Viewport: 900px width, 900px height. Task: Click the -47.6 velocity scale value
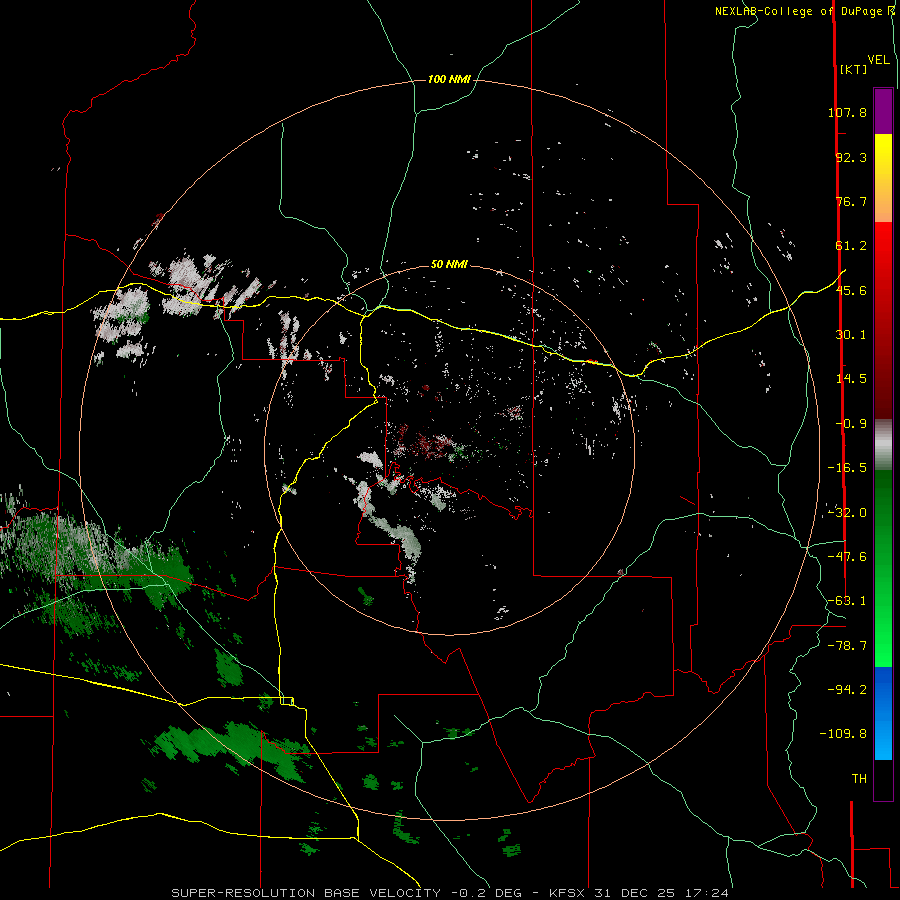[x=847, y=557]
